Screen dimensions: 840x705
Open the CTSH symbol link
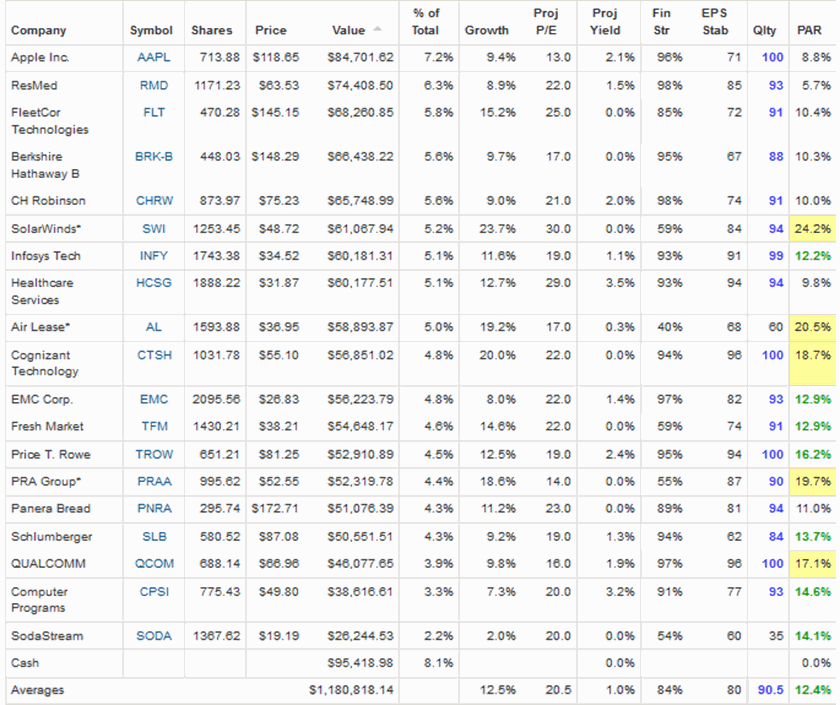click(154, 355)
